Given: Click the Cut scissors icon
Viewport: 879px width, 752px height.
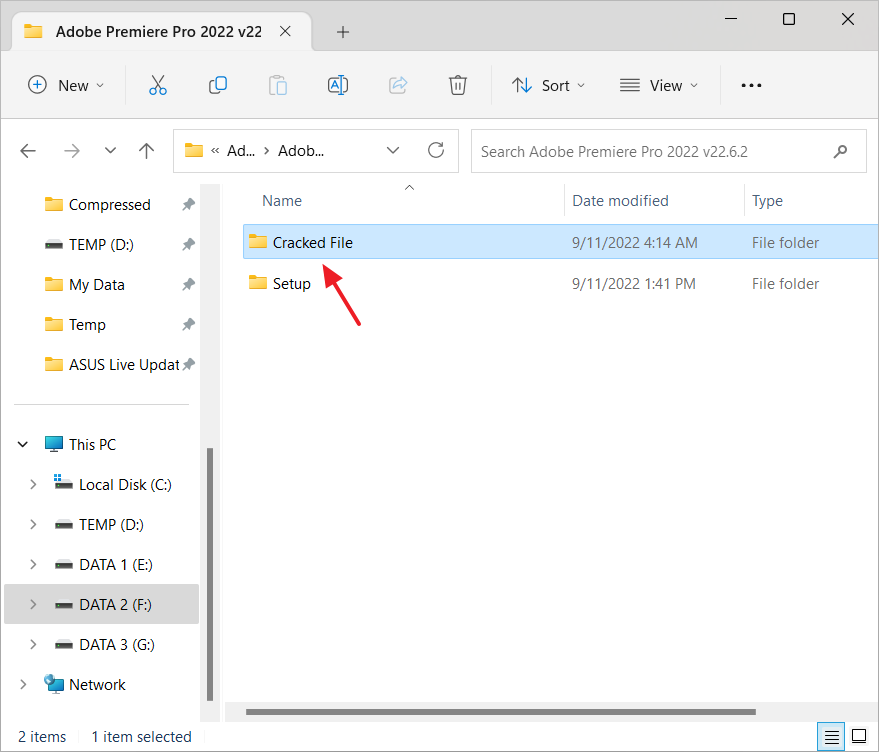Looking at the screenshot, I should coord(157,85).
